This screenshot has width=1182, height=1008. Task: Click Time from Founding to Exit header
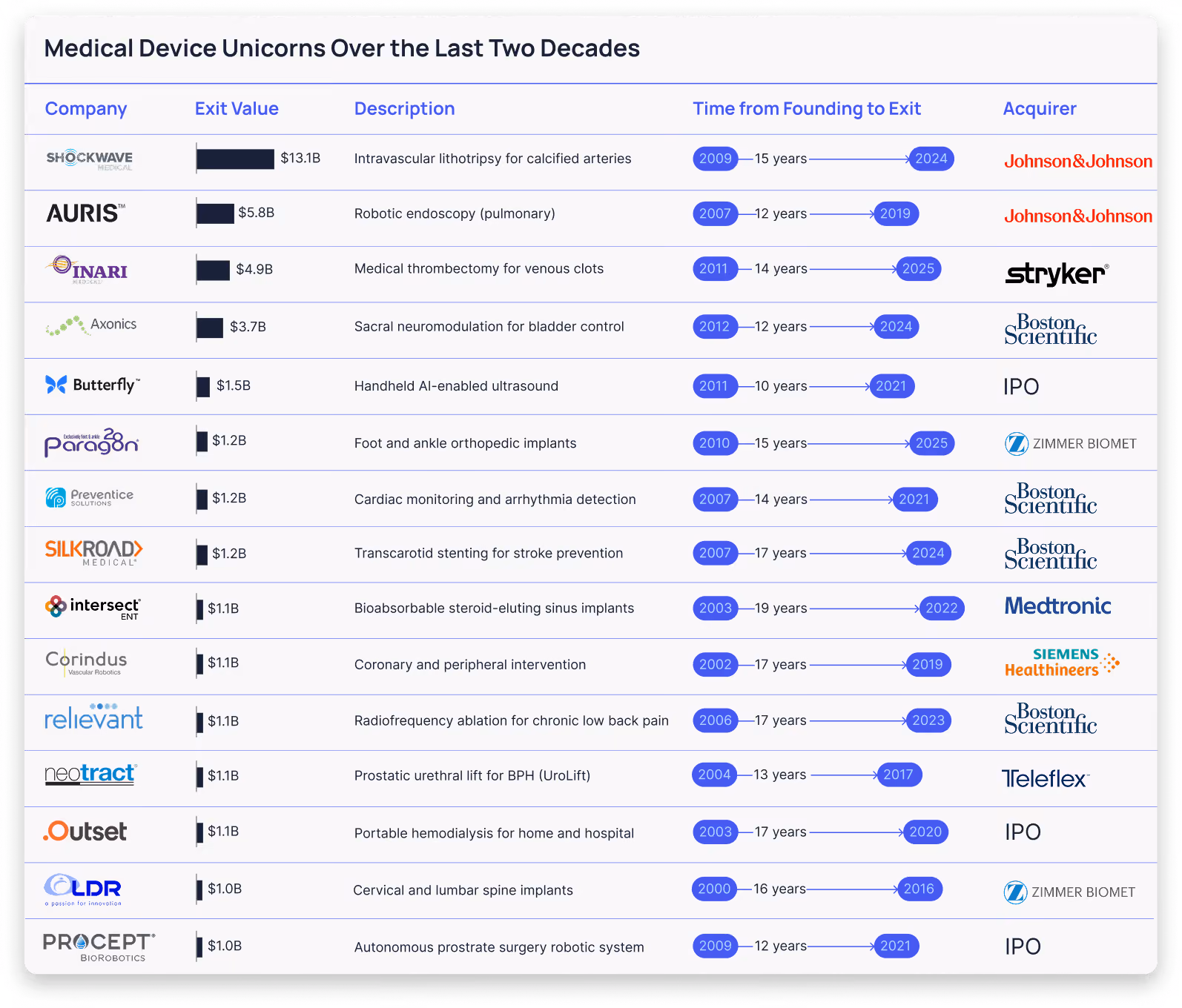807,109
